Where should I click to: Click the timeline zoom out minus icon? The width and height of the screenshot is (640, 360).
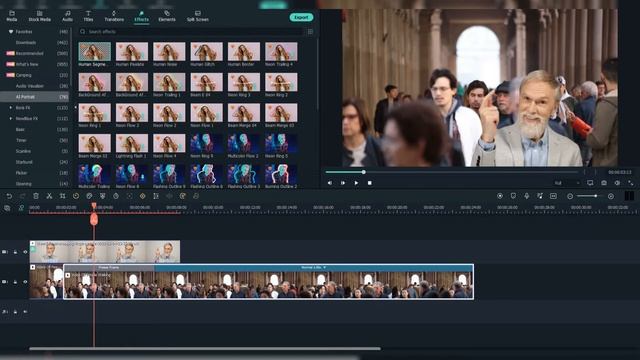570,196
